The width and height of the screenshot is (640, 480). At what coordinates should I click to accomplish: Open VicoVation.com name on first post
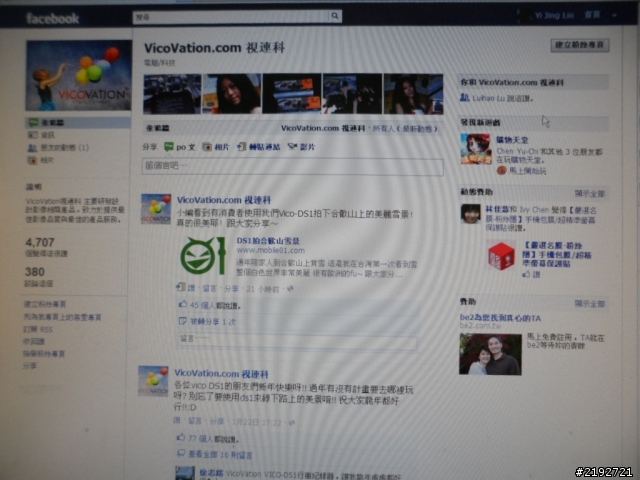click(x=224, y=200)
